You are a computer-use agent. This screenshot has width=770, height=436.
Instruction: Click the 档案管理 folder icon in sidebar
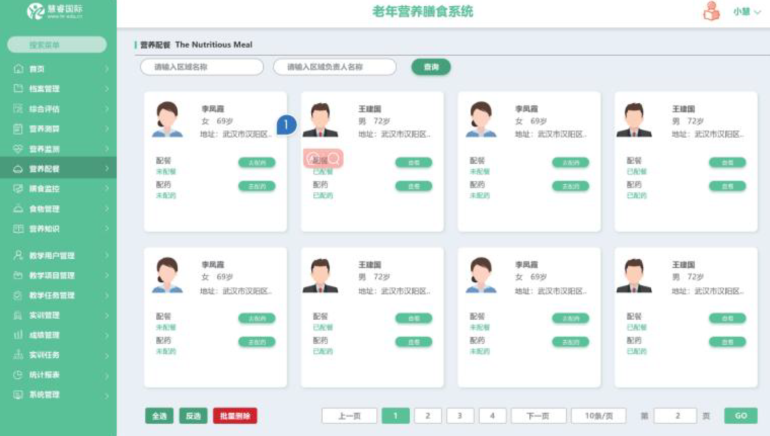pyautogui.click(x=18, y=89)
